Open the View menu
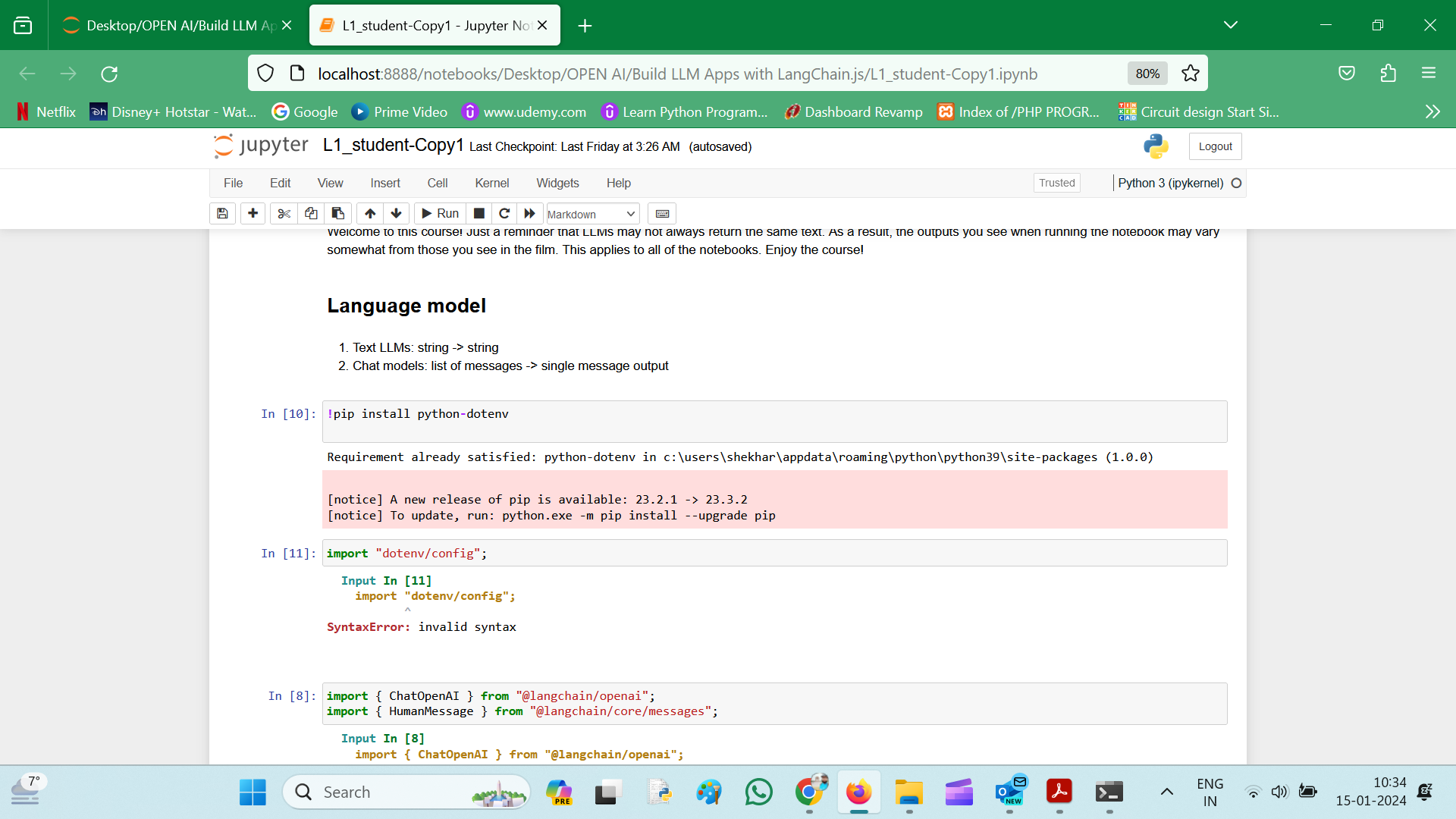 click(x=330, y=183)
